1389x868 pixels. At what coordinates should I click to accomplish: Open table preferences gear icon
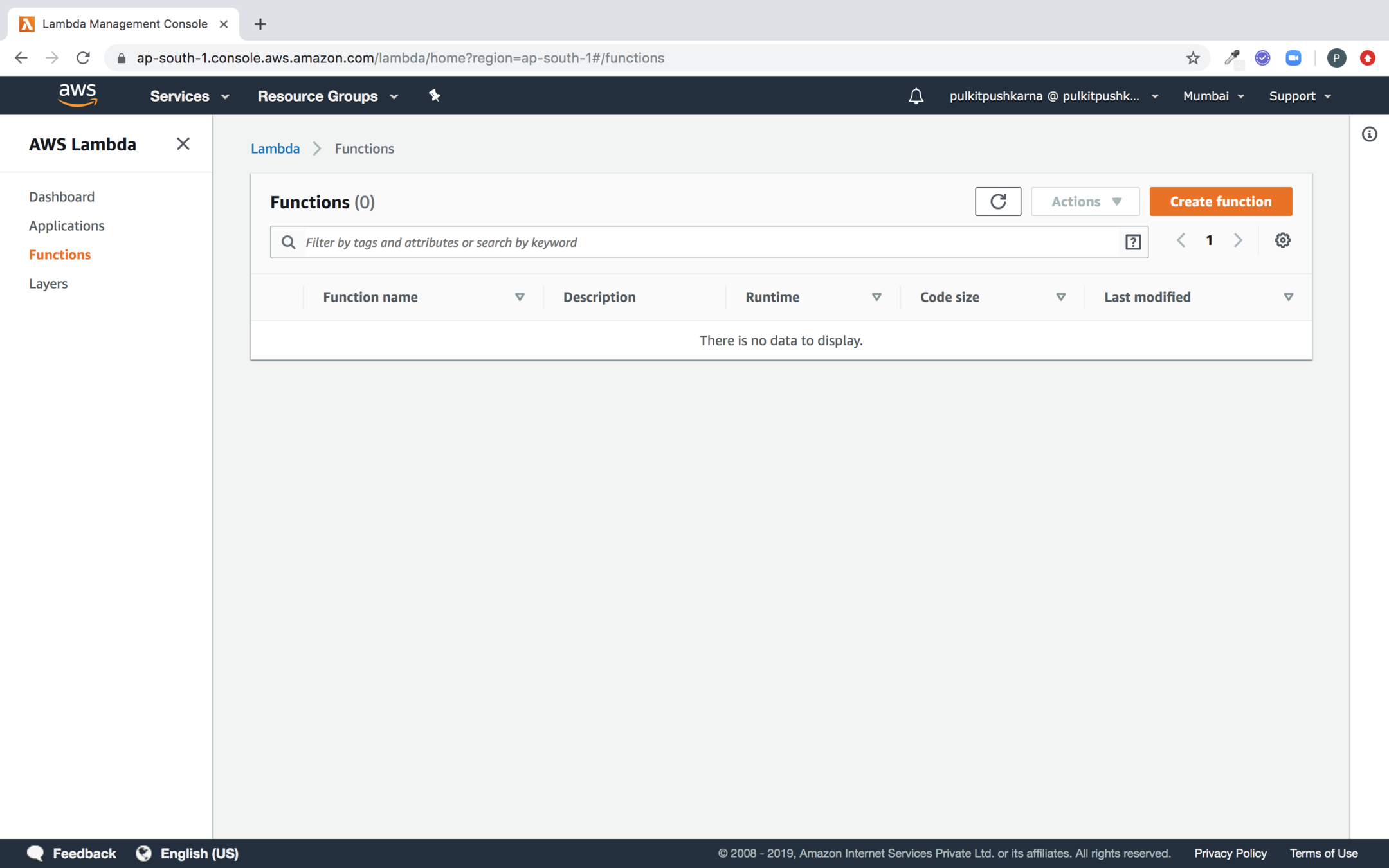[x=1282, y=240]
